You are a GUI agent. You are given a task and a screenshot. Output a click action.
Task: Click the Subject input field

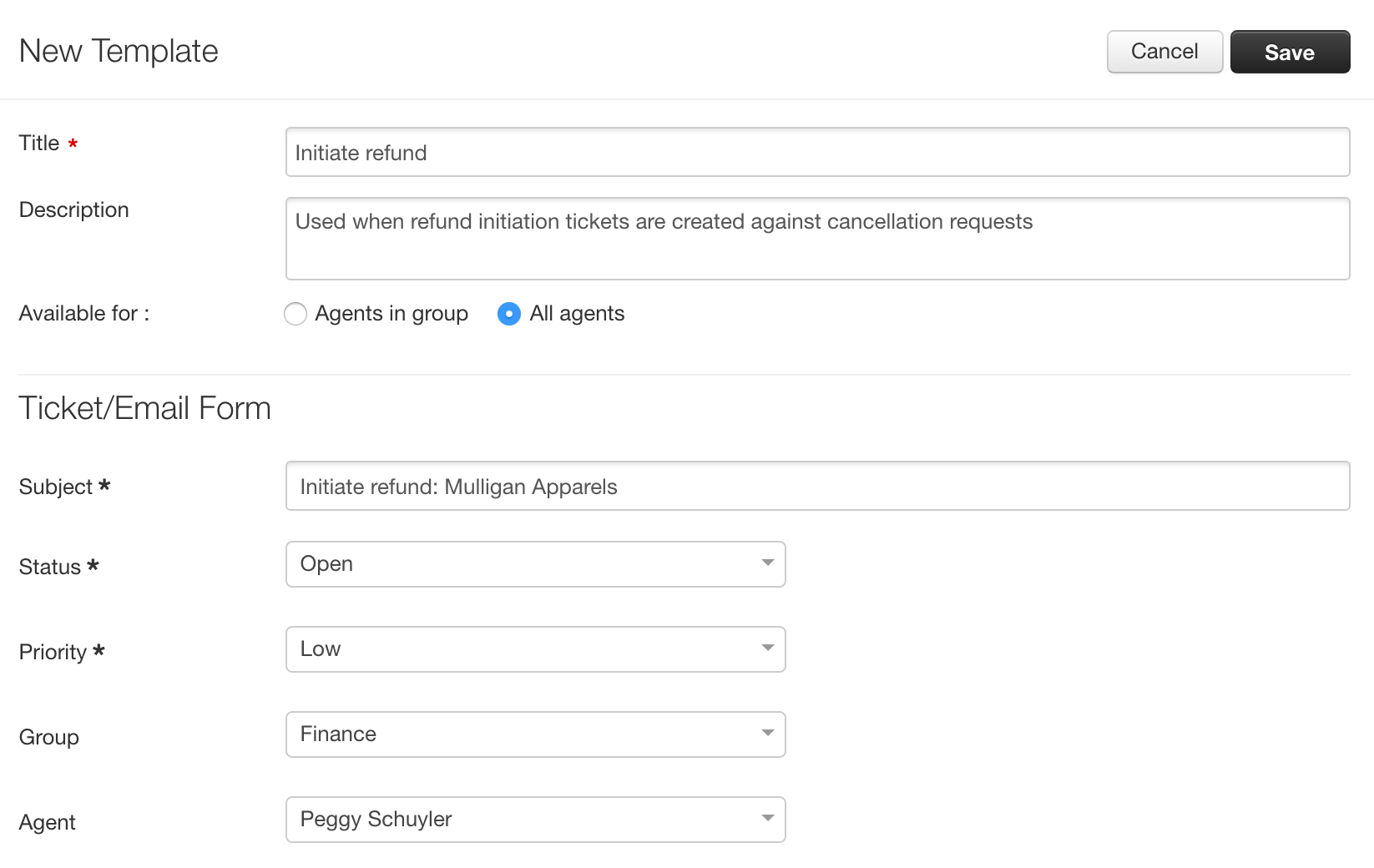[x=817, y=486]
